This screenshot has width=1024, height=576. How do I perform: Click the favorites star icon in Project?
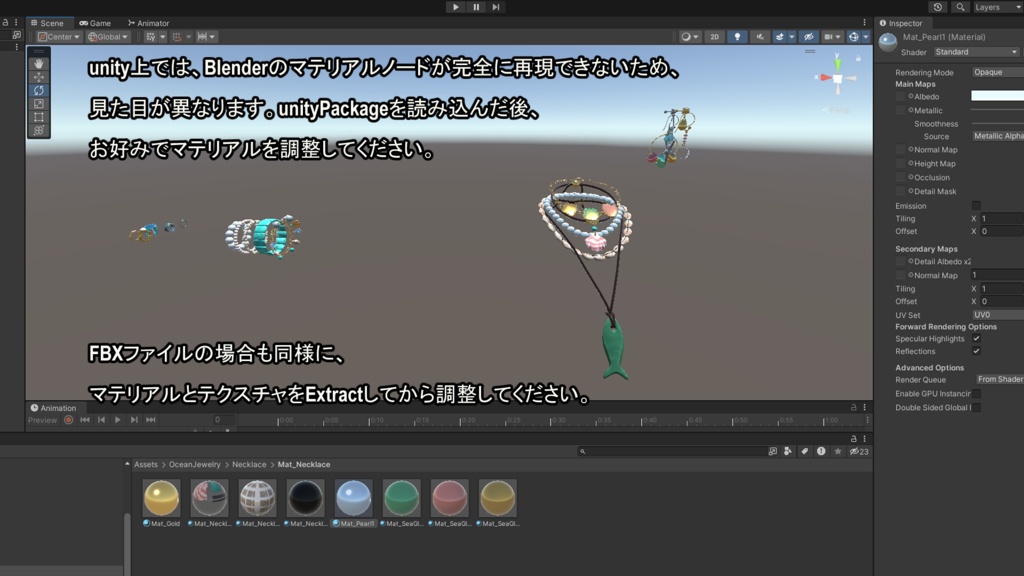click(838, 451)
